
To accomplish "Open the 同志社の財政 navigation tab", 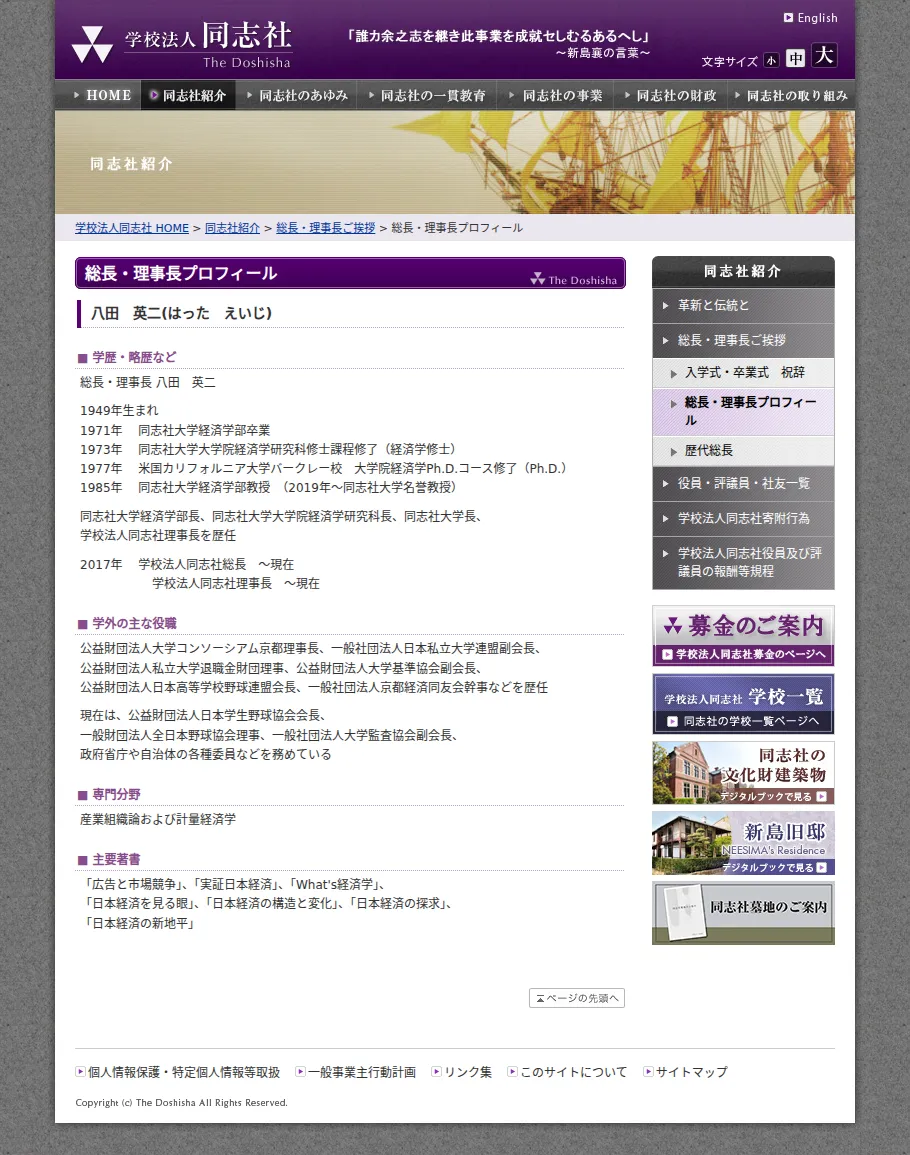I will pyautogui.click(x=671, y=95).
